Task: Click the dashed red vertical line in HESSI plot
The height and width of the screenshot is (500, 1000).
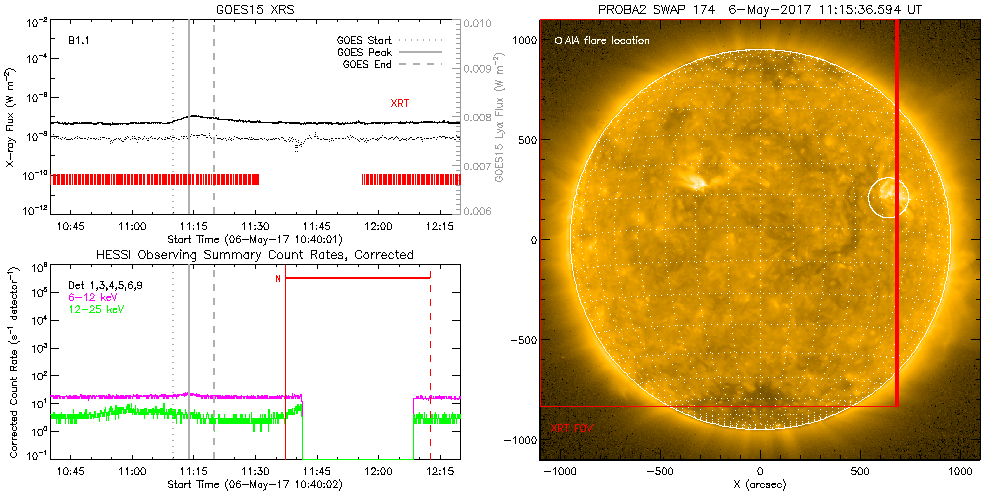Action: [430, 364]
